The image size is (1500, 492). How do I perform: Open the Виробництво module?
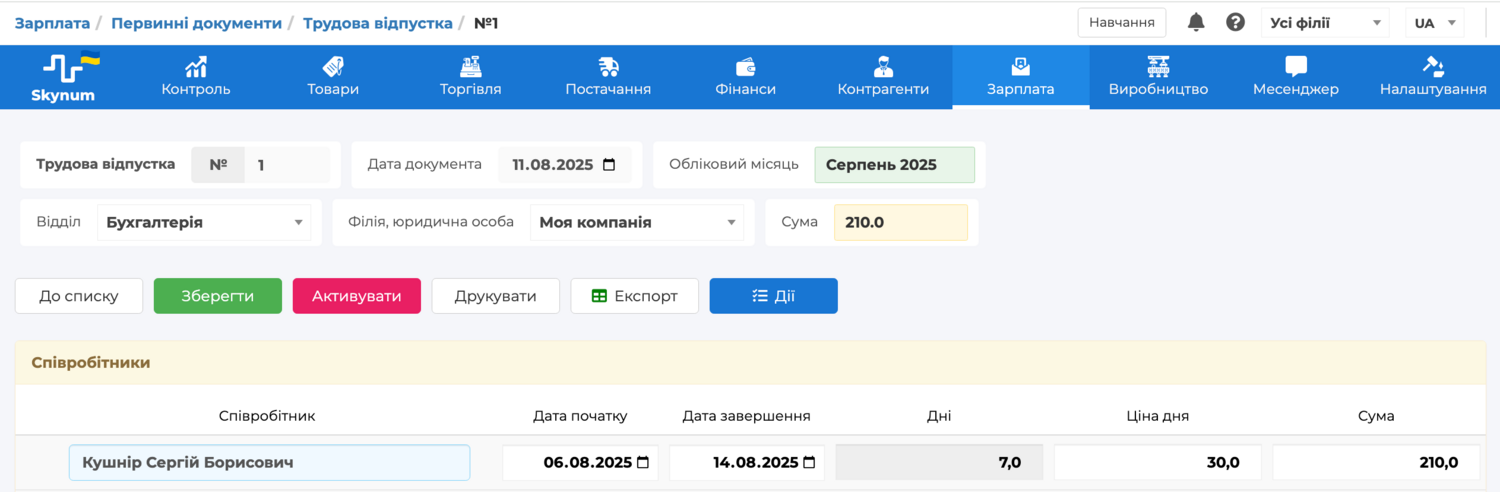[1158, 77]
